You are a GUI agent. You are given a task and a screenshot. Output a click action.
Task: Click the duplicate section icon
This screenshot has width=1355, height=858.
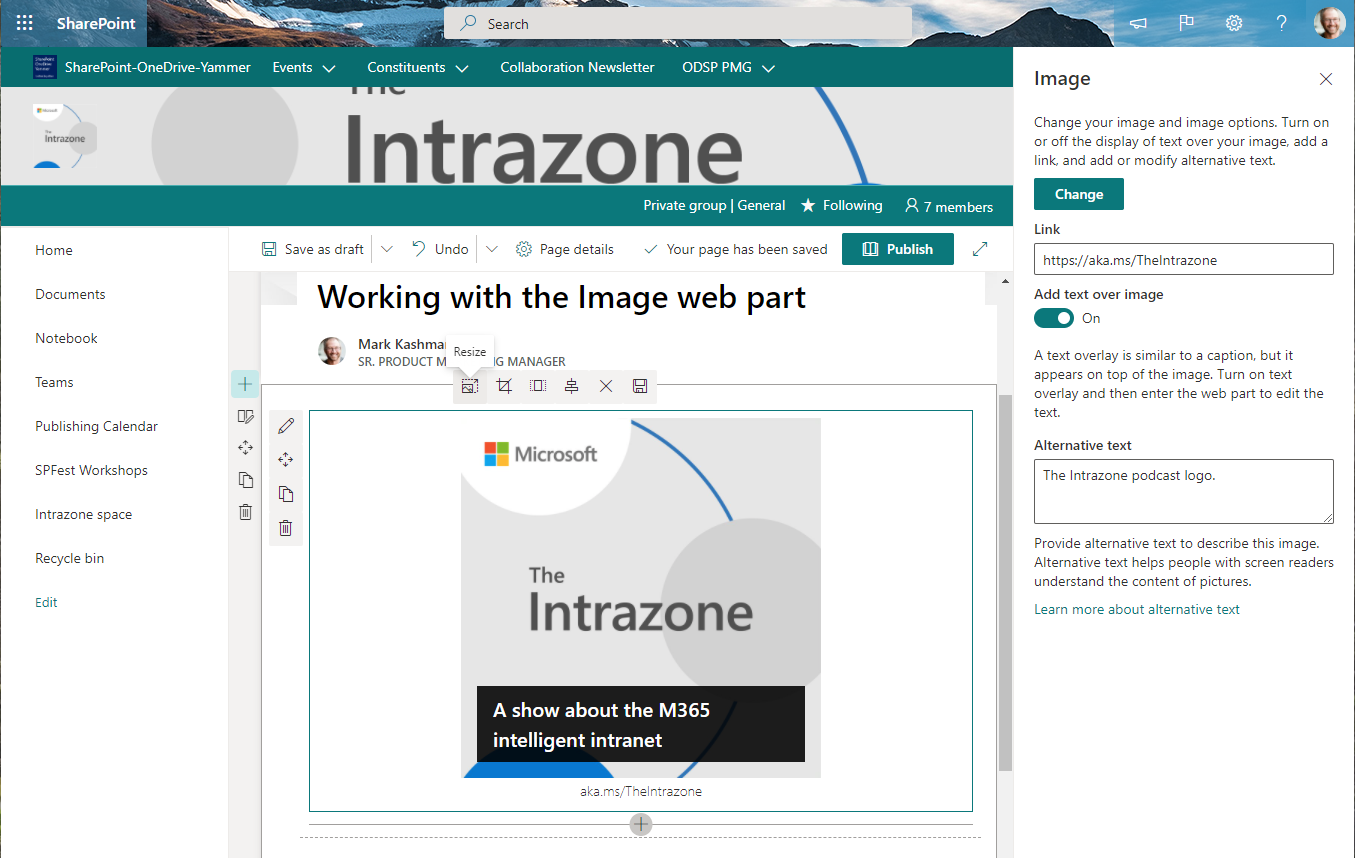coord(245,480)
